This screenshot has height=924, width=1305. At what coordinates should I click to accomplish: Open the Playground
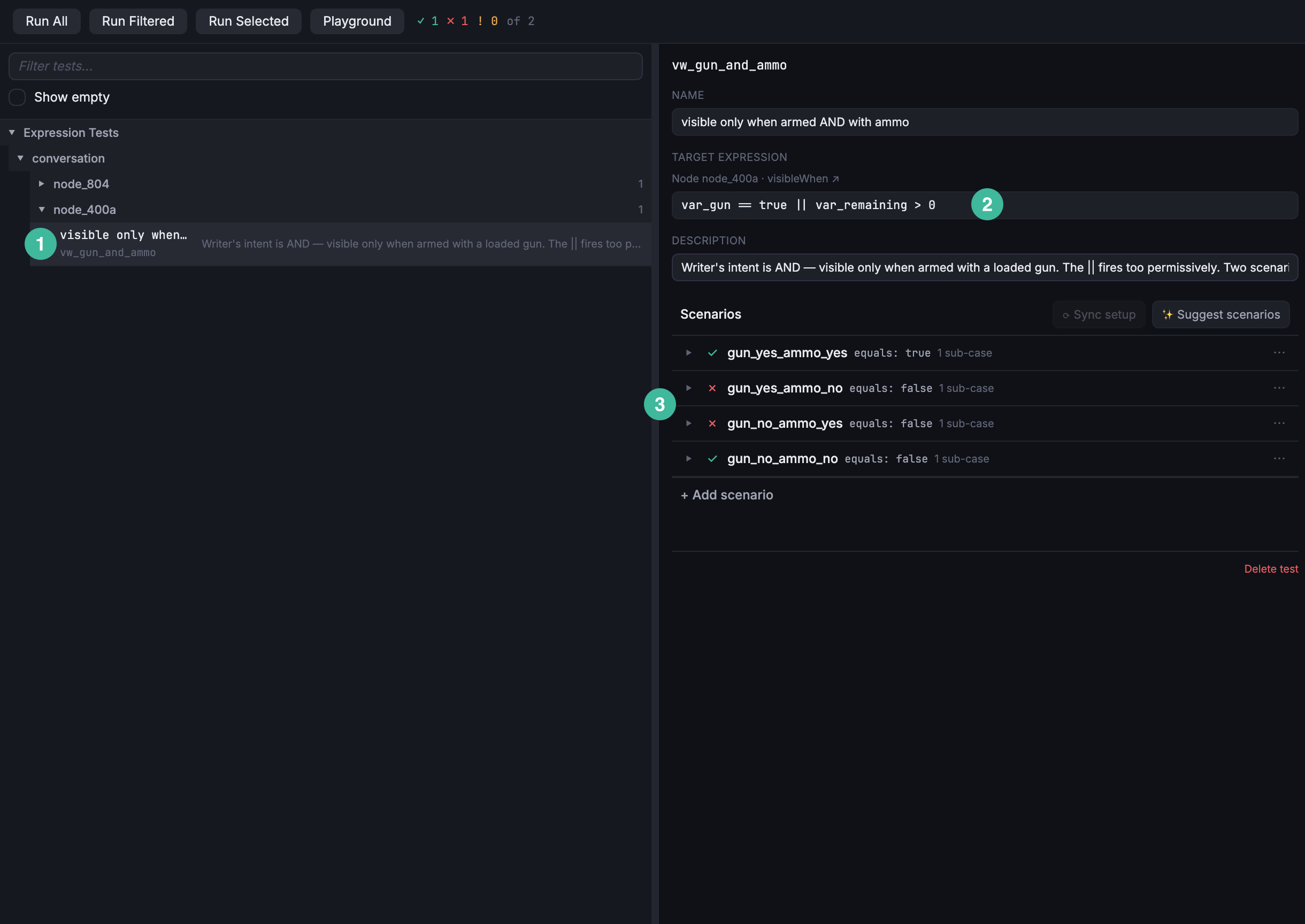[x=357, y=21]
